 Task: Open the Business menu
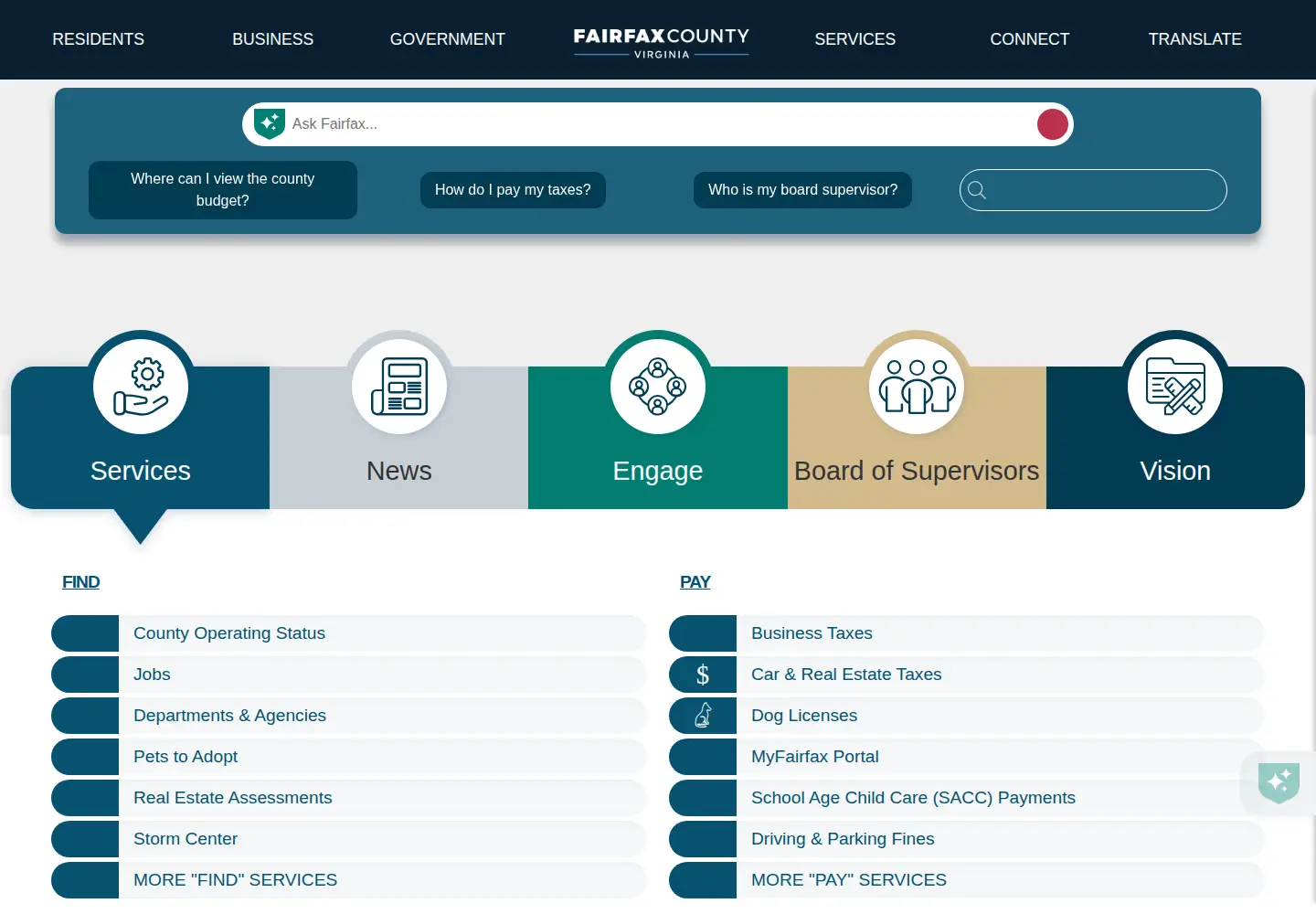point(273,39)
